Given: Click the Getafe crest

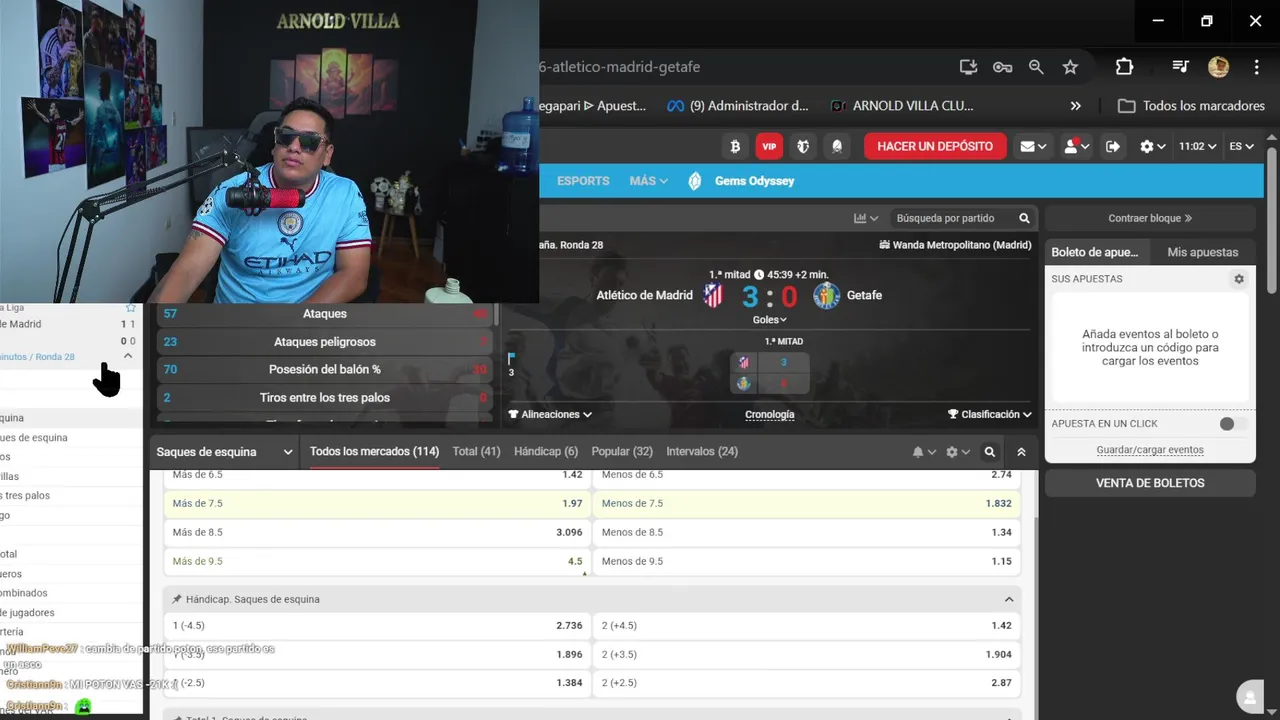Looking at the screenshot, I should pos(826,295).
